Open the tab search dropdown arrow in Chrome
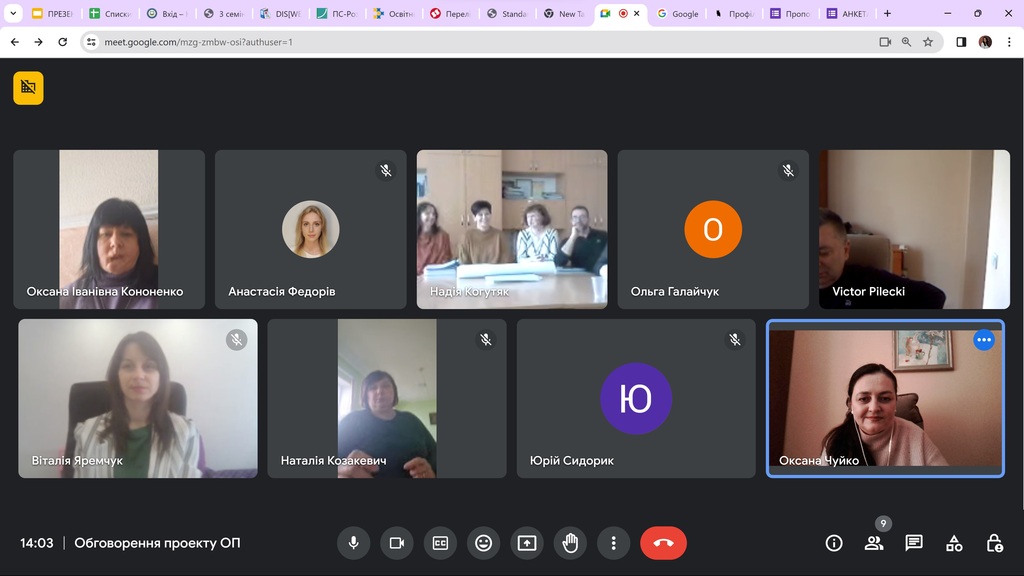 pos(14,14)
